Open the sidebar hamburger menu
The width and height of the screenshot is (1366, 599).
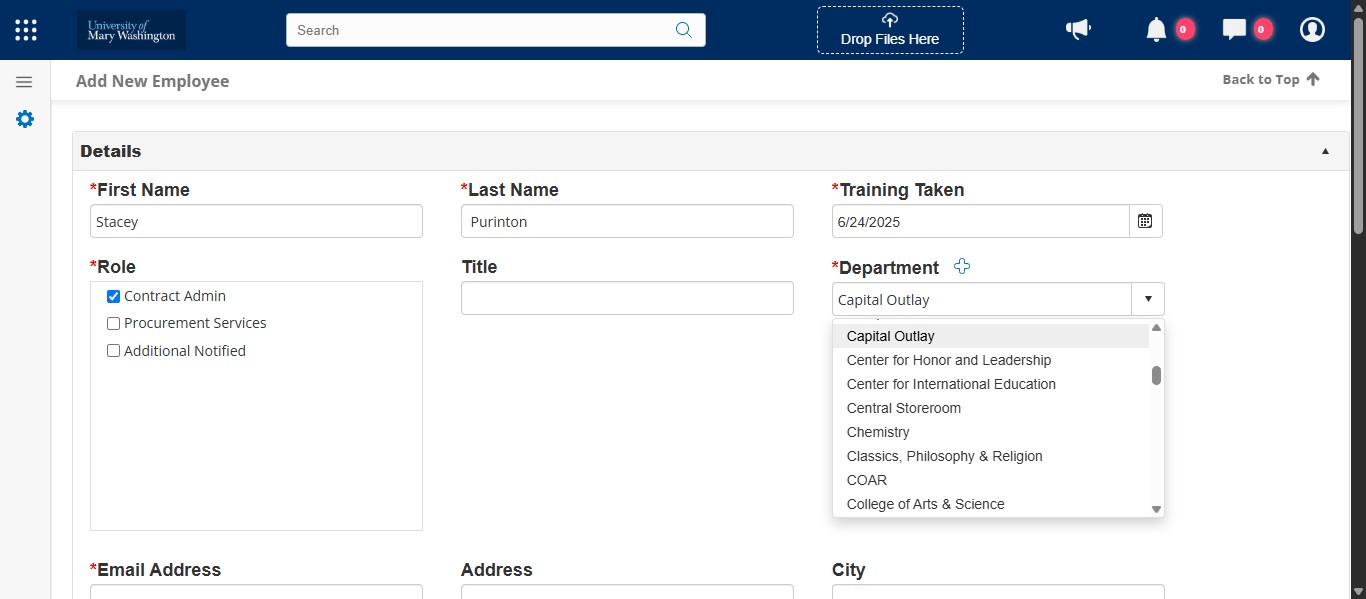point(24,81)
